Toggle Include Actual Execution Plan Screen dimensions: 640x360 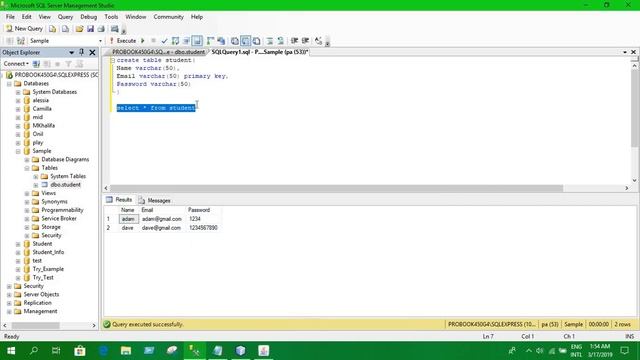point(210,41)
